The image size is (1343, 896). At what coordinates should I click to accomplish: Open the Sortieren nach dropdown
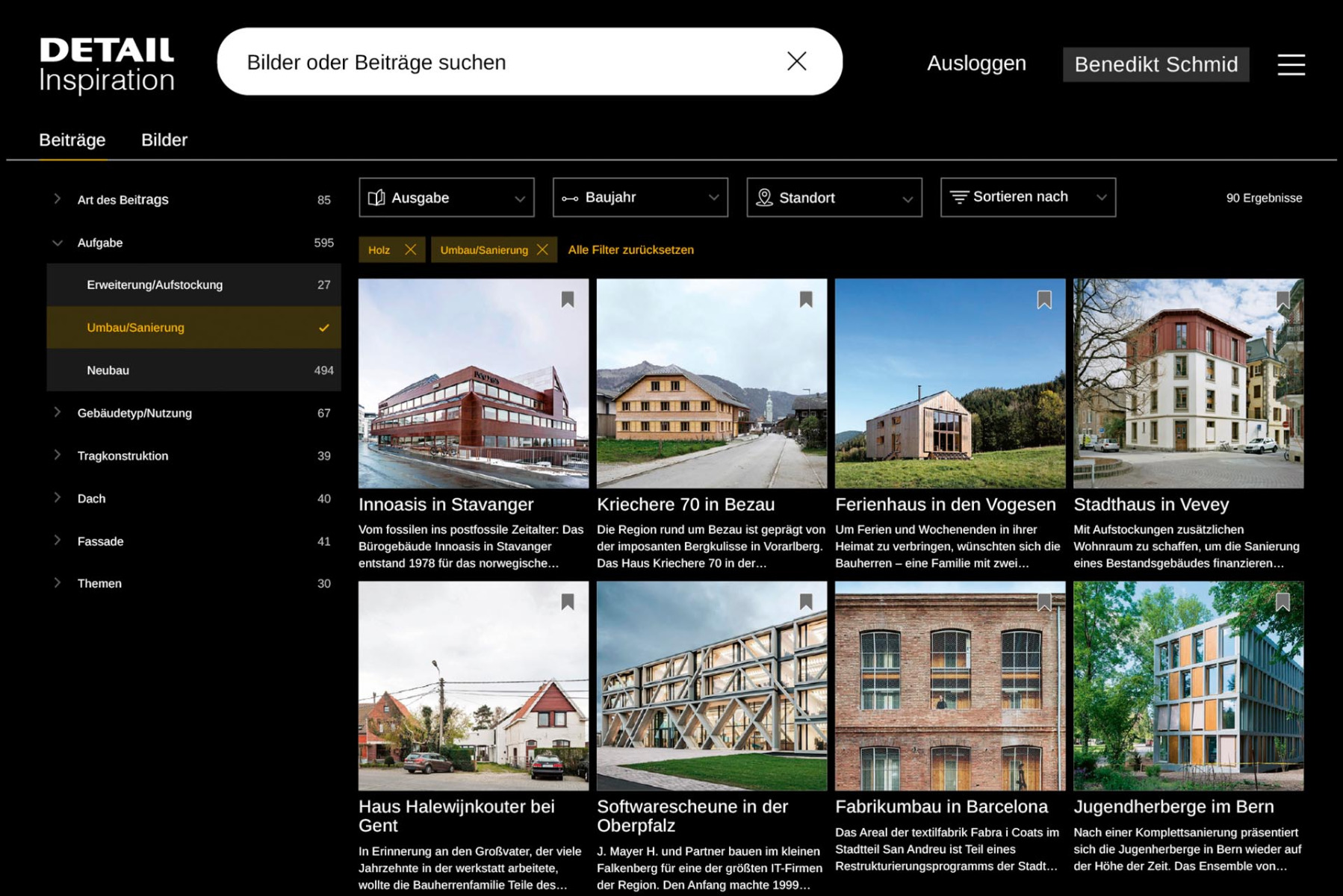(x=1028, y=198)
